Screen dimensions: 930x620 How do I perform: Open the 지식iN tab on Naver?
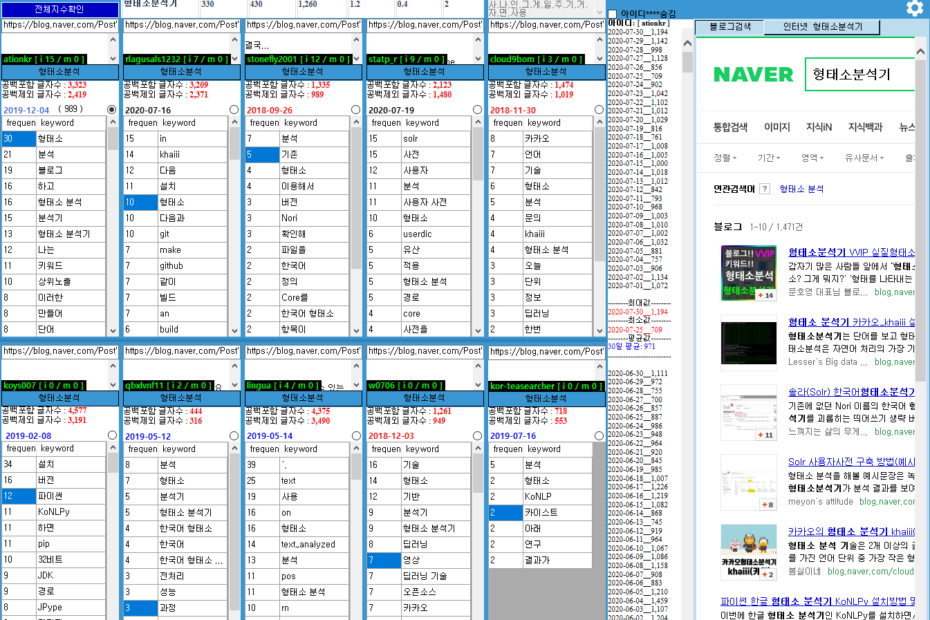tap(819, 127)
